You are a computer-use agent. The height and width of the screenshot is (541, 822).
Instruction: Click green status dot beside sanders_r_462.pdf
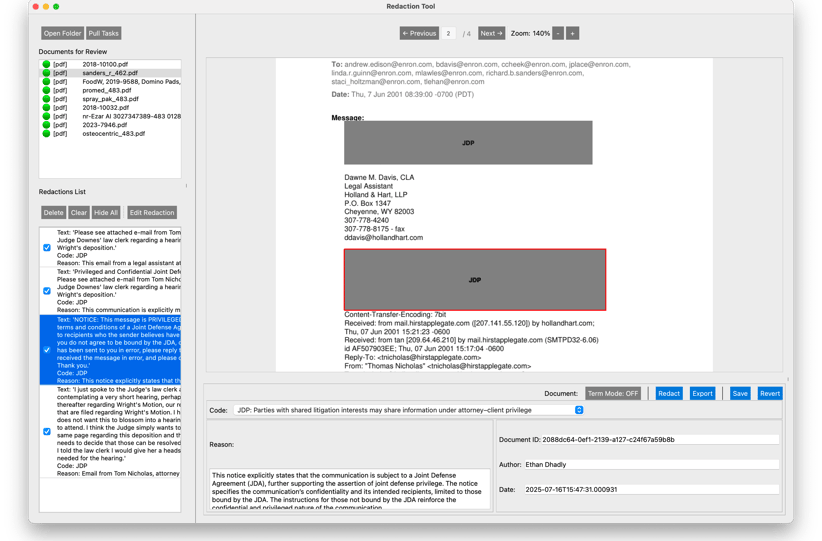click(46, 73)
